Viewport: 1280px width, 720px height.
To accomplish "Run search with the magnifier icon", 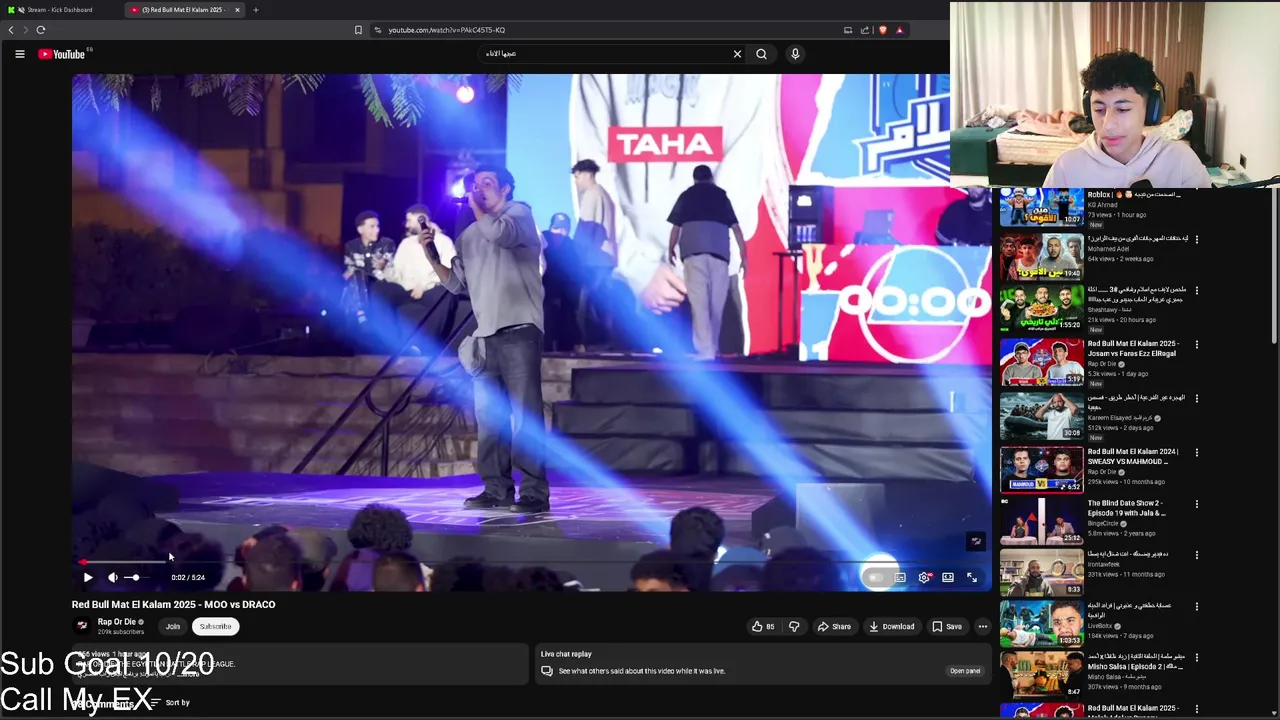I will coord(761,54).
